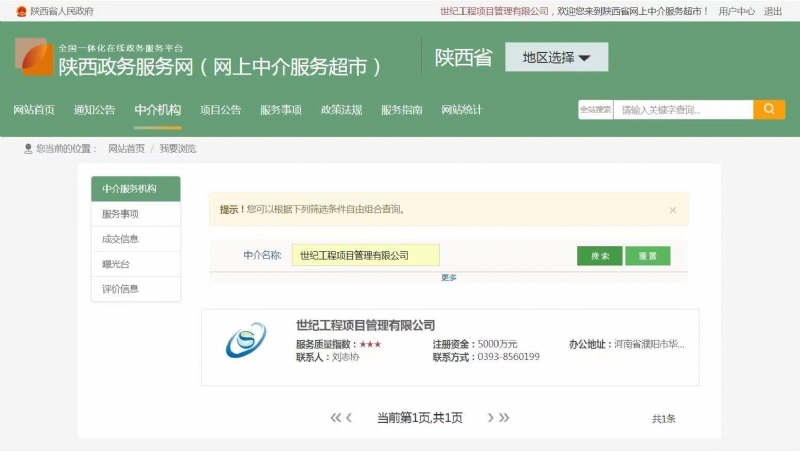
Task: Click the 陕西省 region label
Action: 463,58
